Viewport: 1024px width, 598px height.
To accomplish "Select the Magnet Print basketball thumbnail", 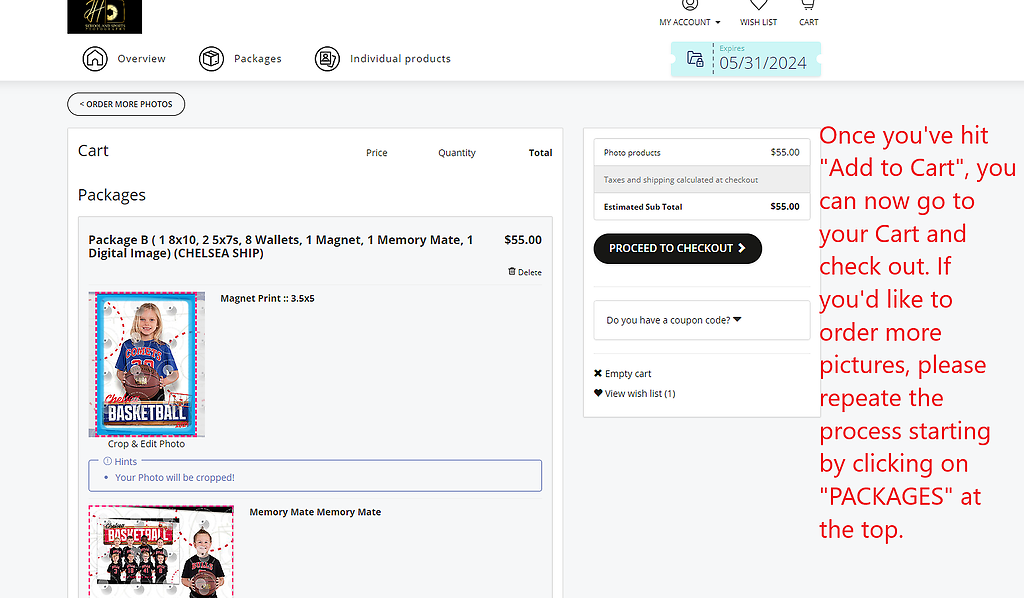I will [146, 364].
